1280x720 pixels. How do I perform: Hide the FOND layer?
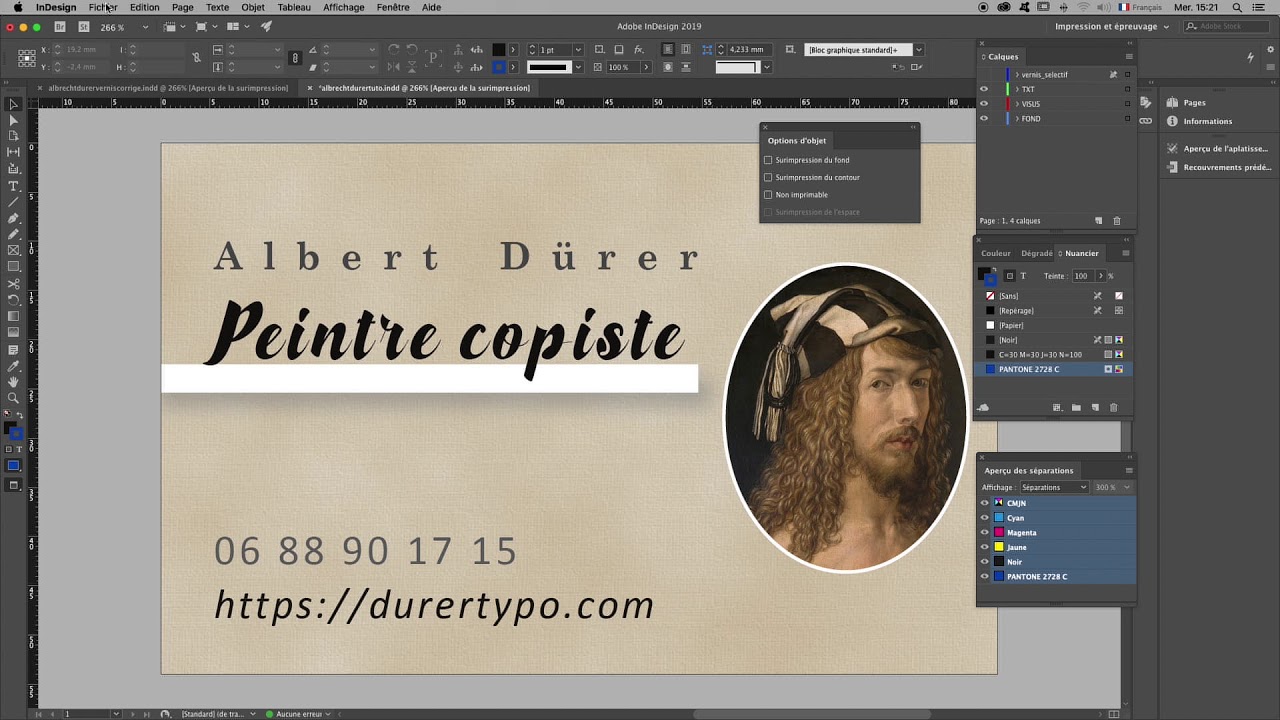click(984, 119)
